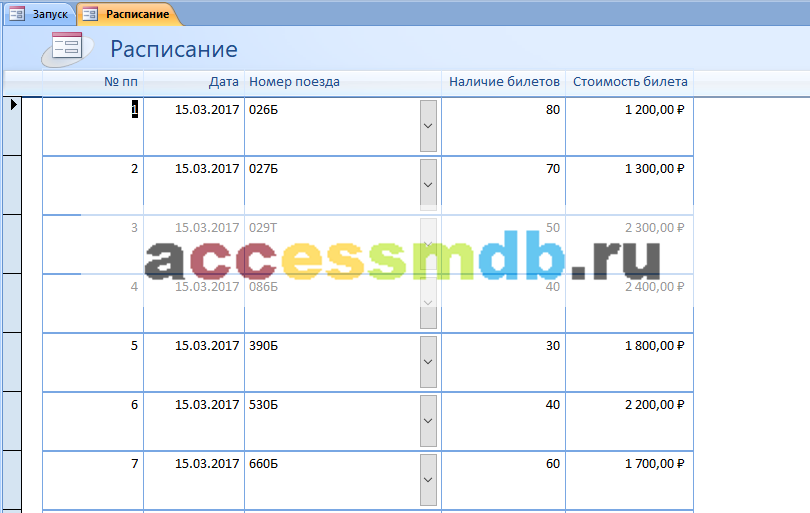Click the form icon on Запуск tab

tap(17, 14)
